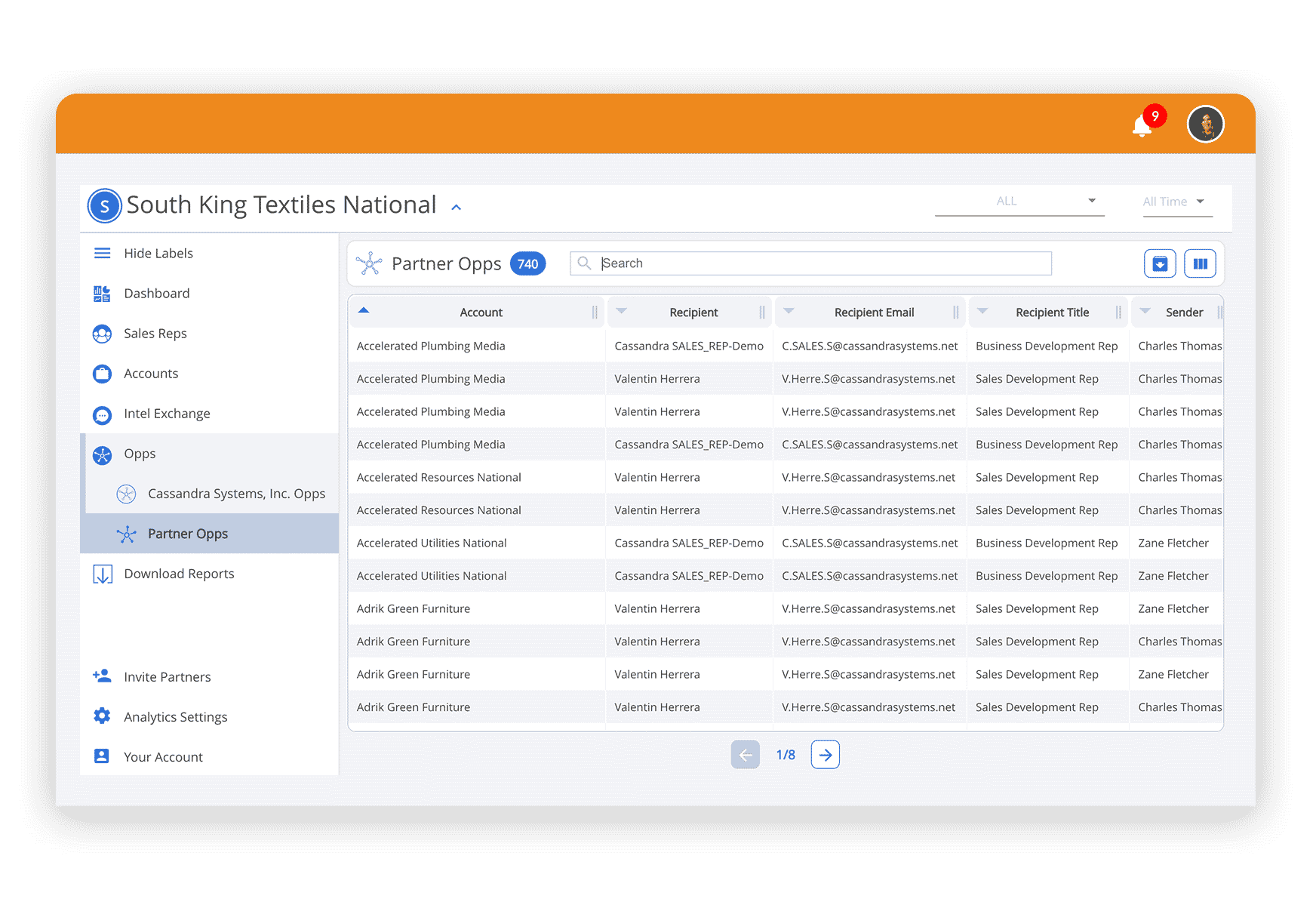Open Sender column filter arrow

click(x=1145, y=311)
